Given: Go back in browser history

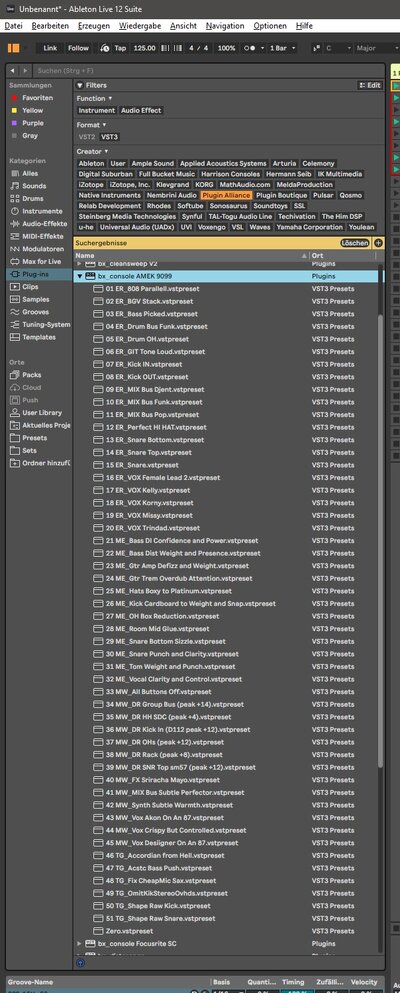Looking at the screenshot, I should coord(13,71).
